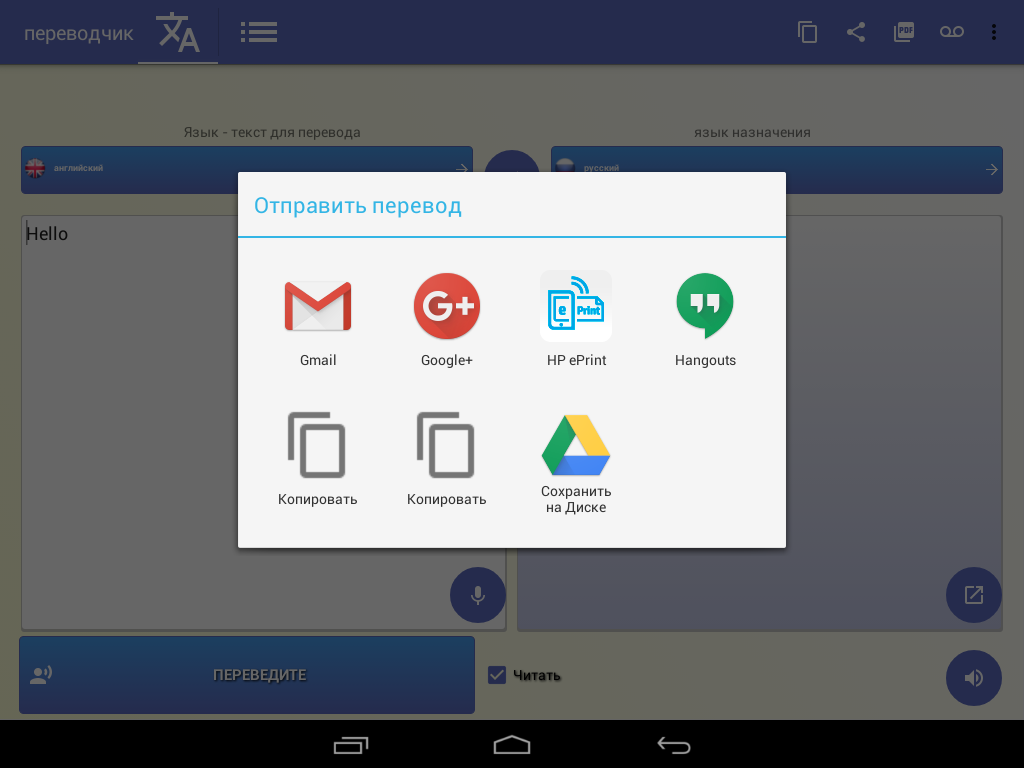Click the copy icon in top toolbar
This screenshot has width=1024, height=768.
(x=807, y=32)
